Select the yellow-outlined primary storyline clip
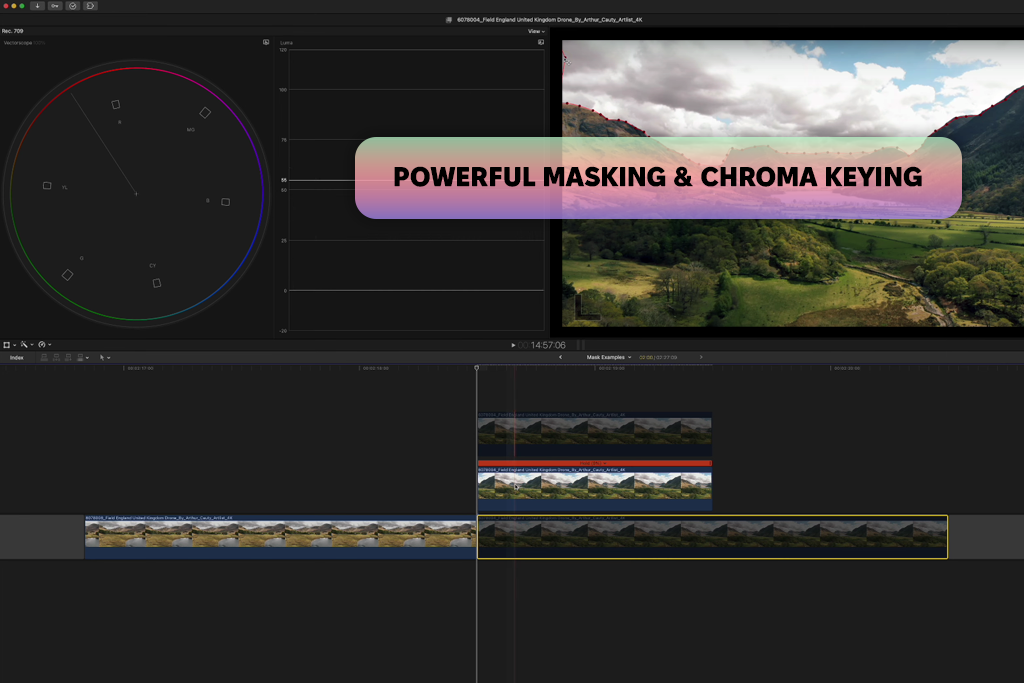 [712, 537]
